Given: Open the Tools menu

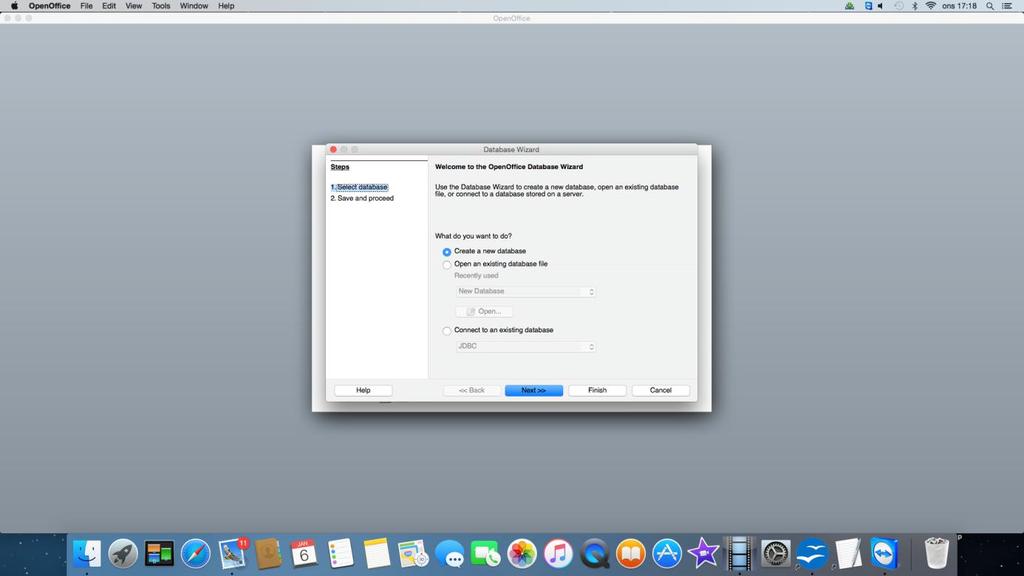Looking at the screenshot, I should pyautogui.click(x=161, y=6).
